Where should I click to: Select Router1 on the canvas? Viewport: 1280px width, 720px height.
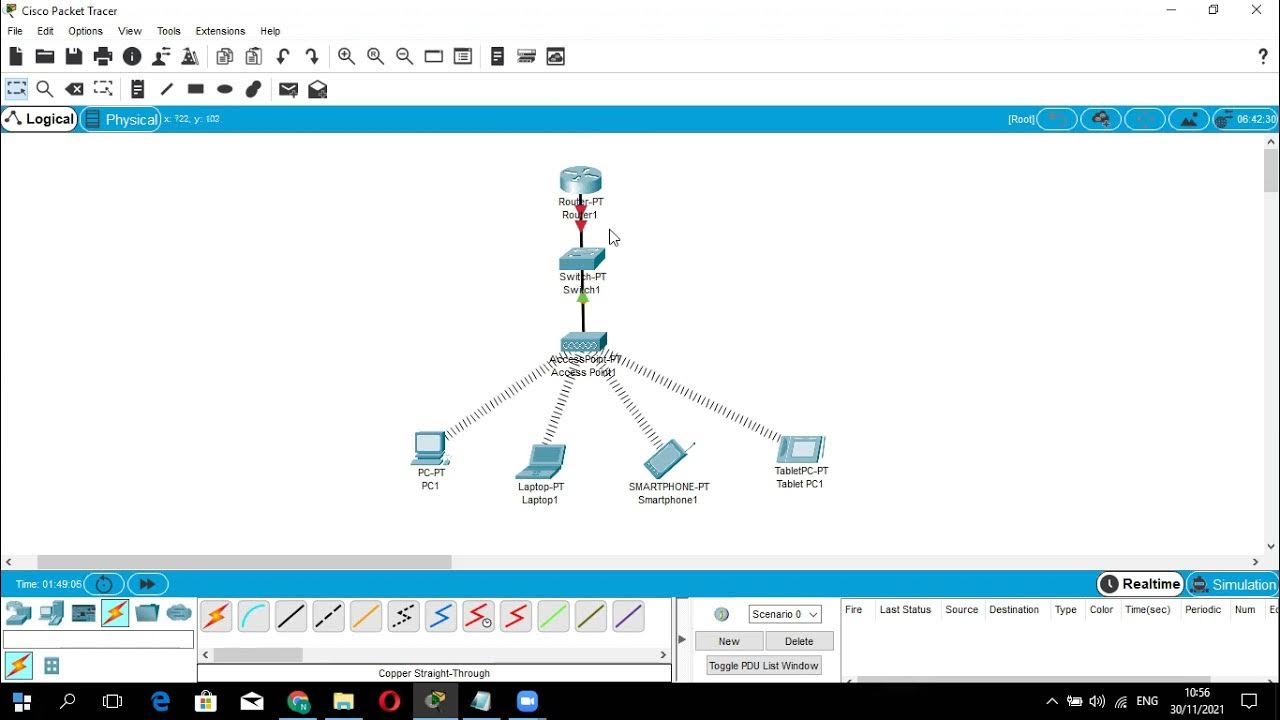click(581, 181)
